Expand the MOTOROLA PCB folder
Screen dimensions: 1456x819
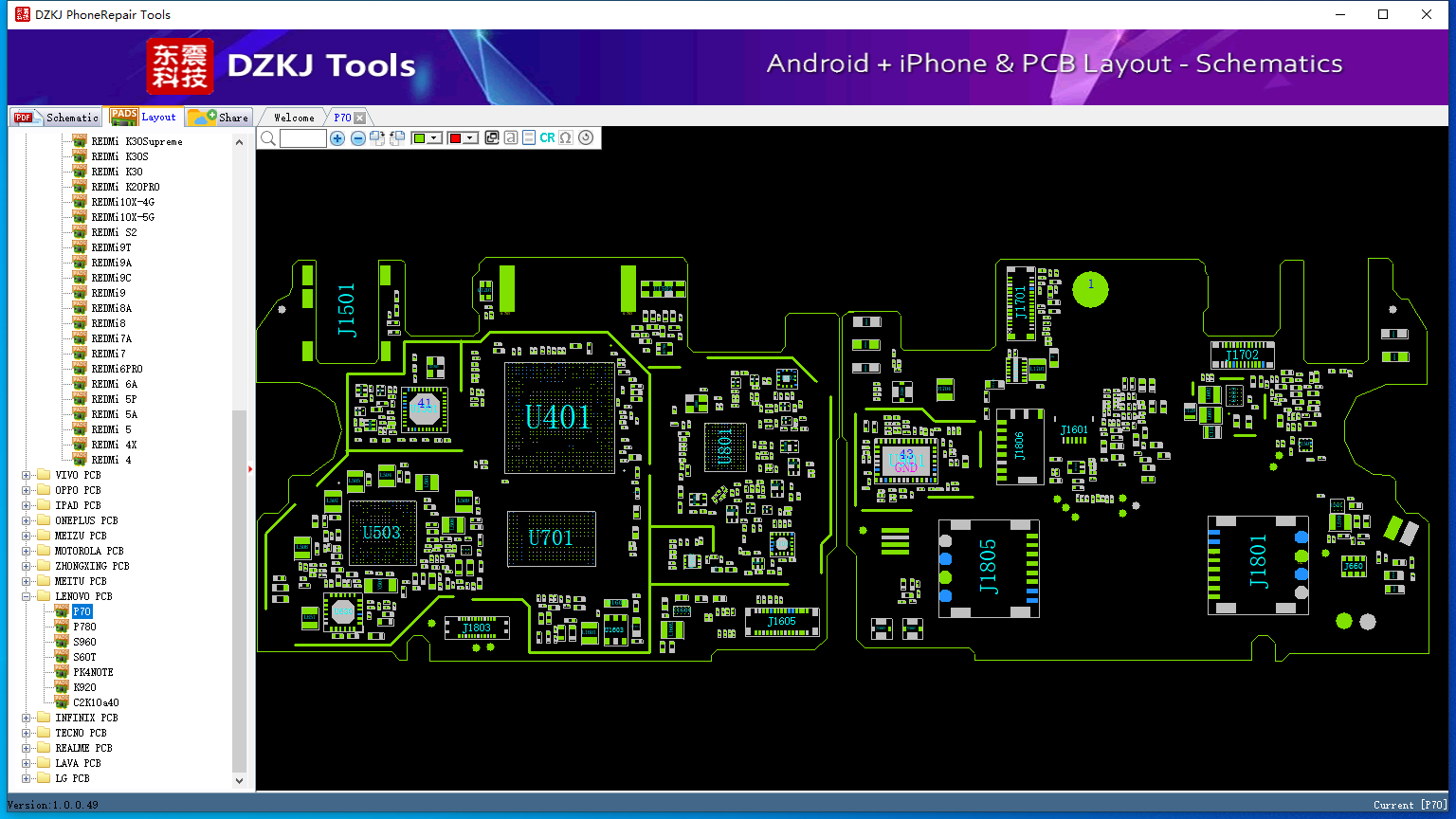(27, 551)
